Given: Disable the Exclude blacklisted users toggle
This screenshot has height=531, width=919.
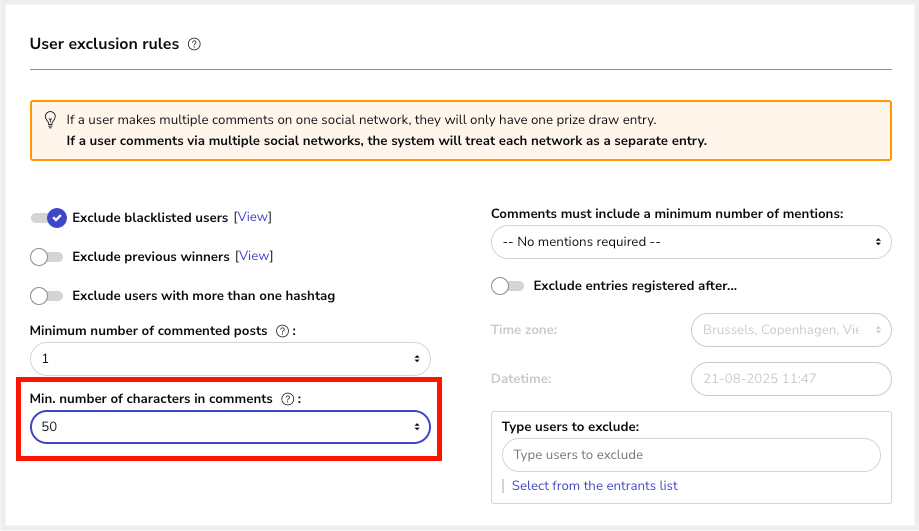Looking at the screenshot, I should [x=48, y=217].
